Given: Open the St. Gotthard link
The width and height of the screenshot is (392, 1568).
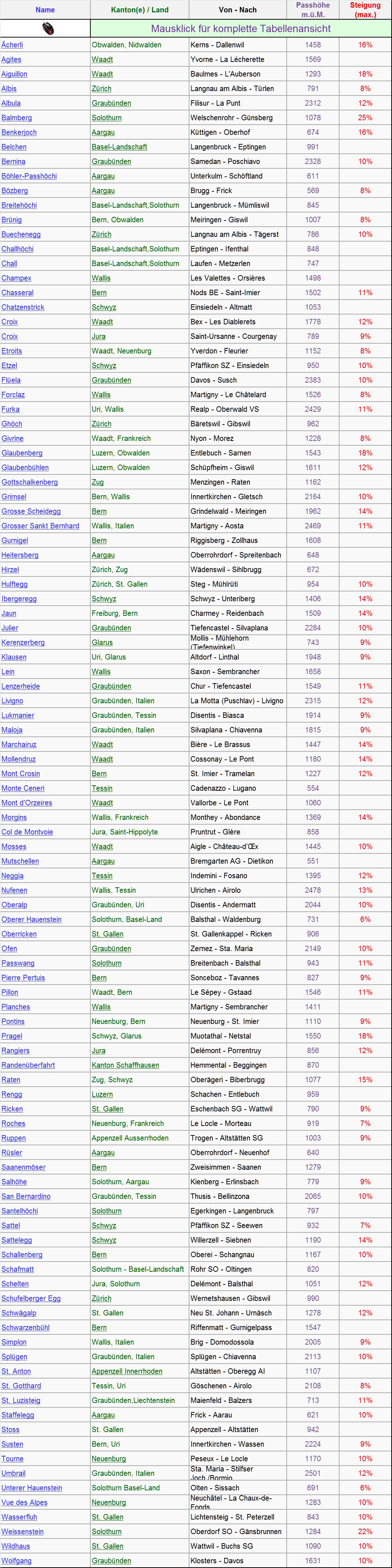Looking at the screenshot, I should pos(21,1386).
